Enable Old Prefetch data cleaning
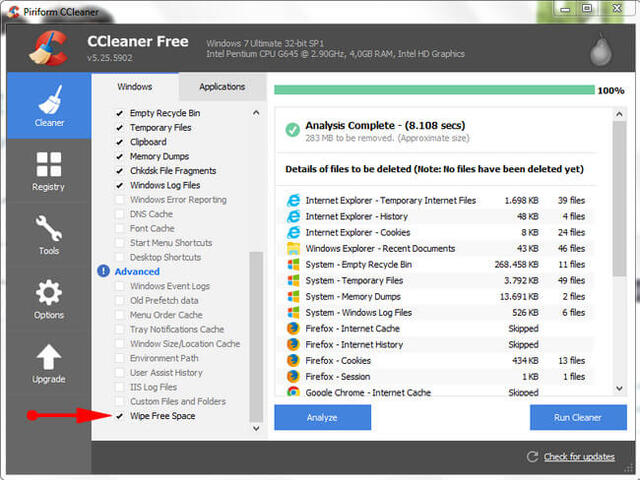 (x=120, y=300)
